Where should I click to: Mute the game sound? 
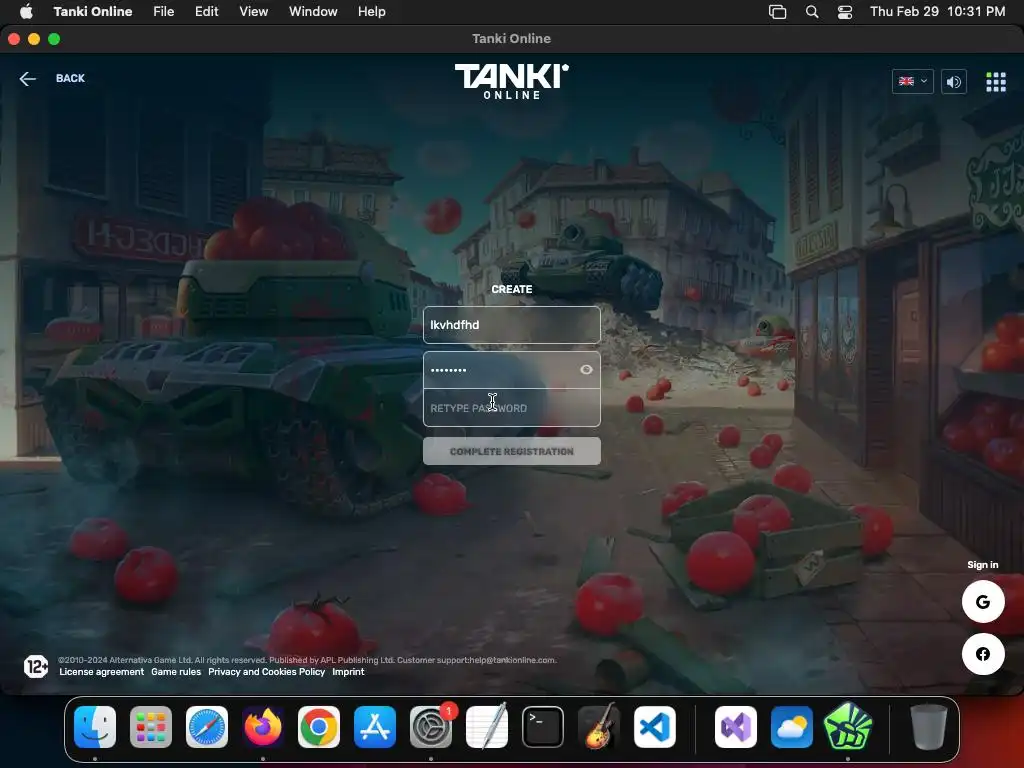[x=953, y=82]
